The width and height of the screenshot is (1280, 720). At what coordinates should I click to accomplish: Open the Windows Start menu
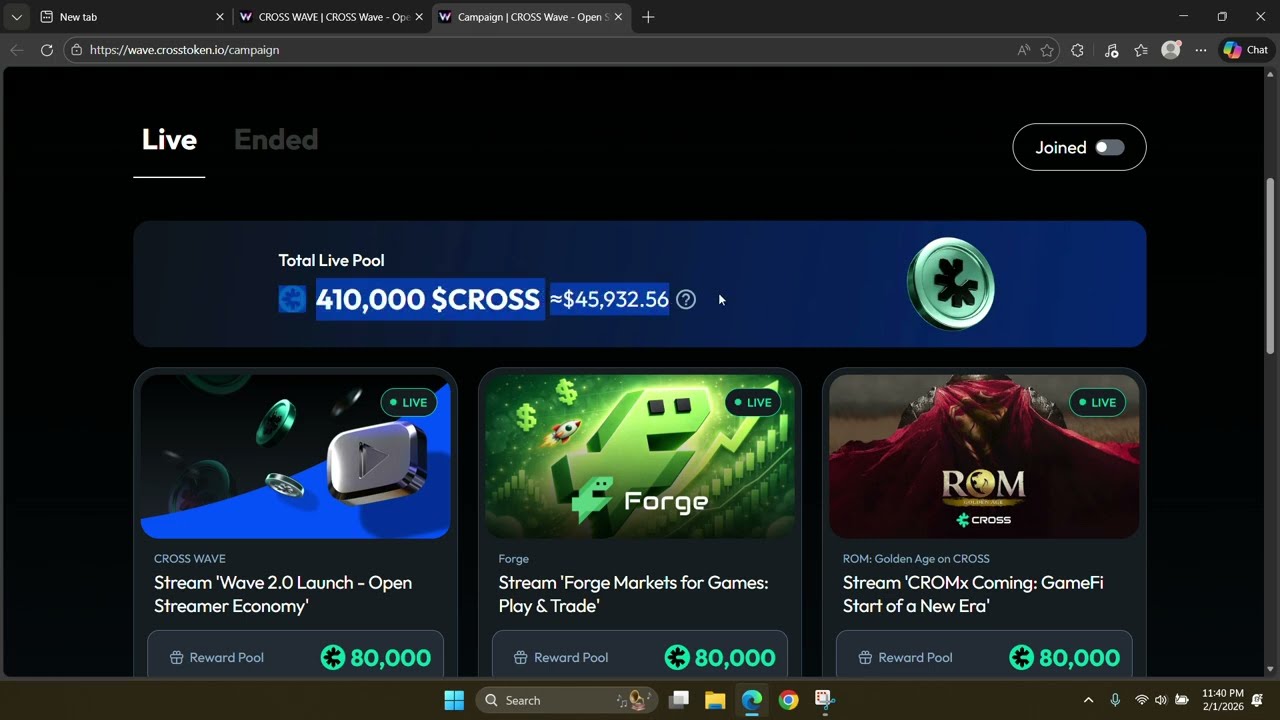(454, 700)
